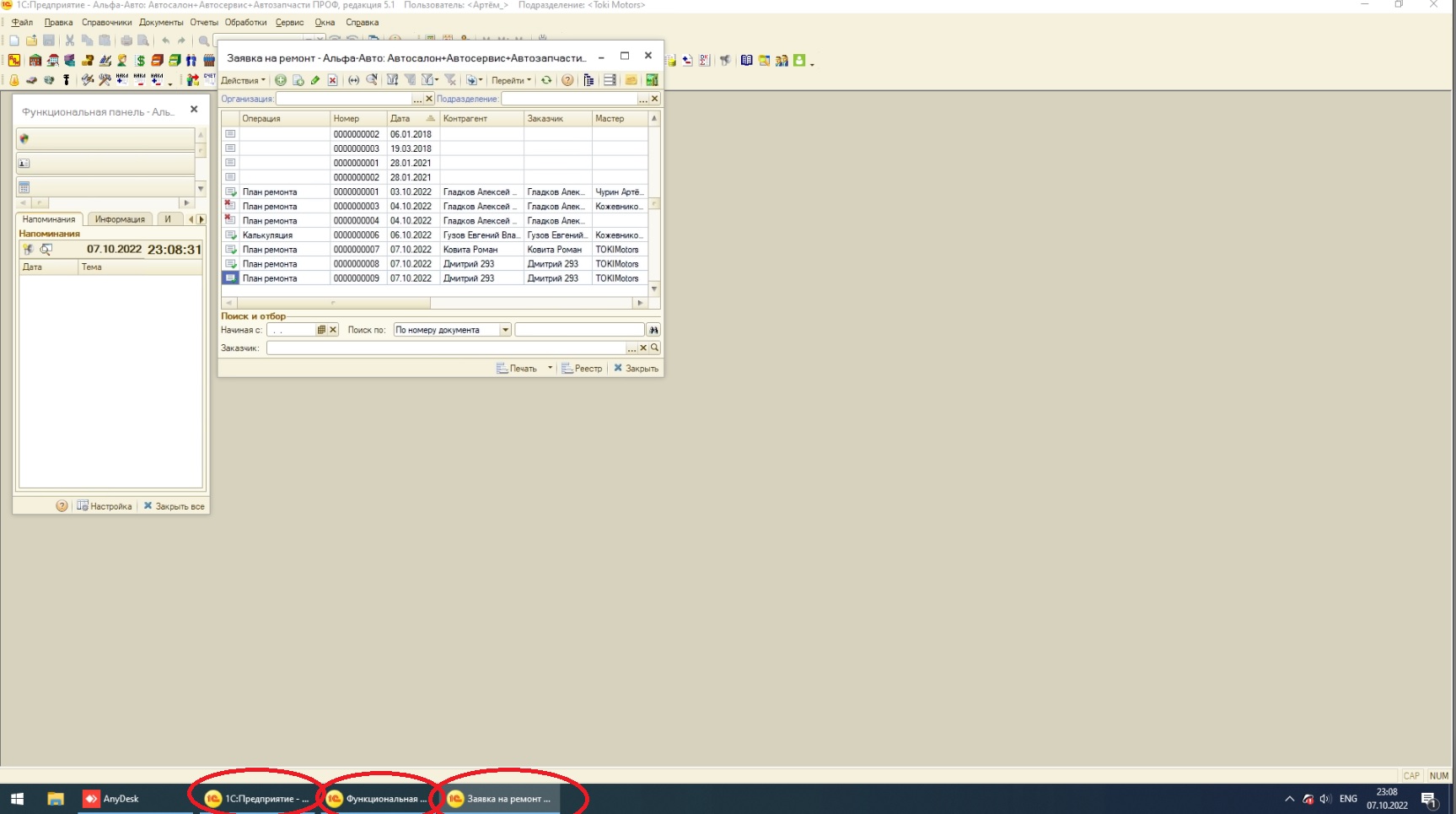Switch to the Напоминания tab

[x=49, y=219]
